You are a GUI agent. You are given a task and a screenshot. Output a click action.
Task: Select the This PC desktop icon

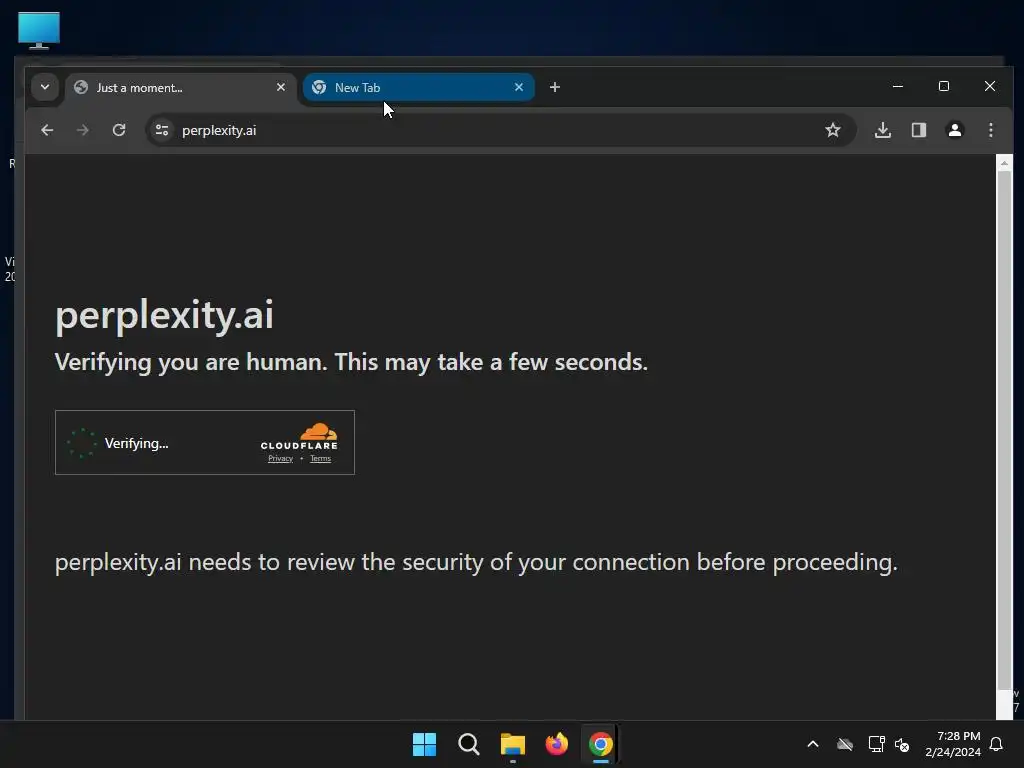tap(39, 30)
